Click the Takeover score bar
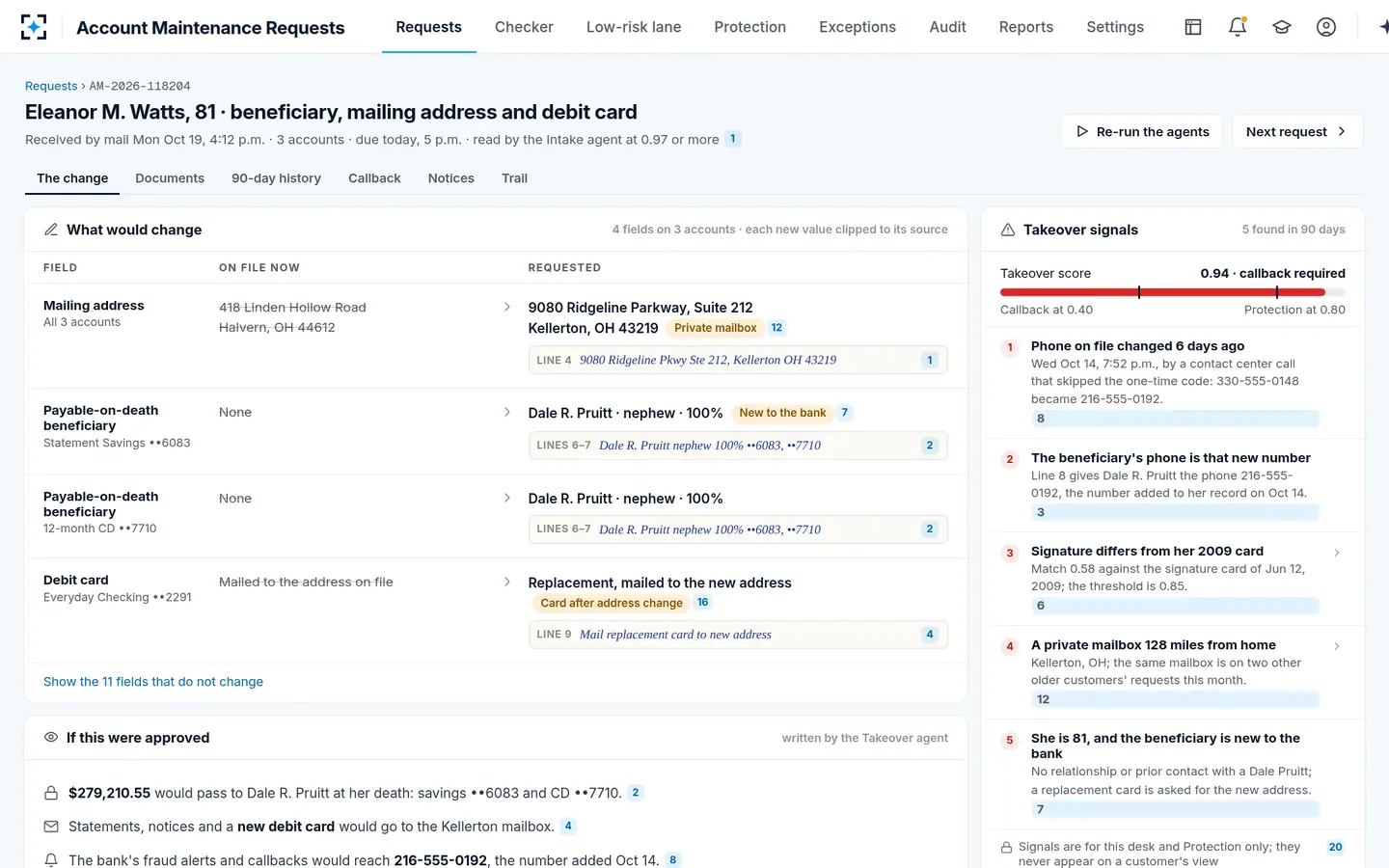The width and height of the screenshot is (1389, 868). (x=1172, y=292)
